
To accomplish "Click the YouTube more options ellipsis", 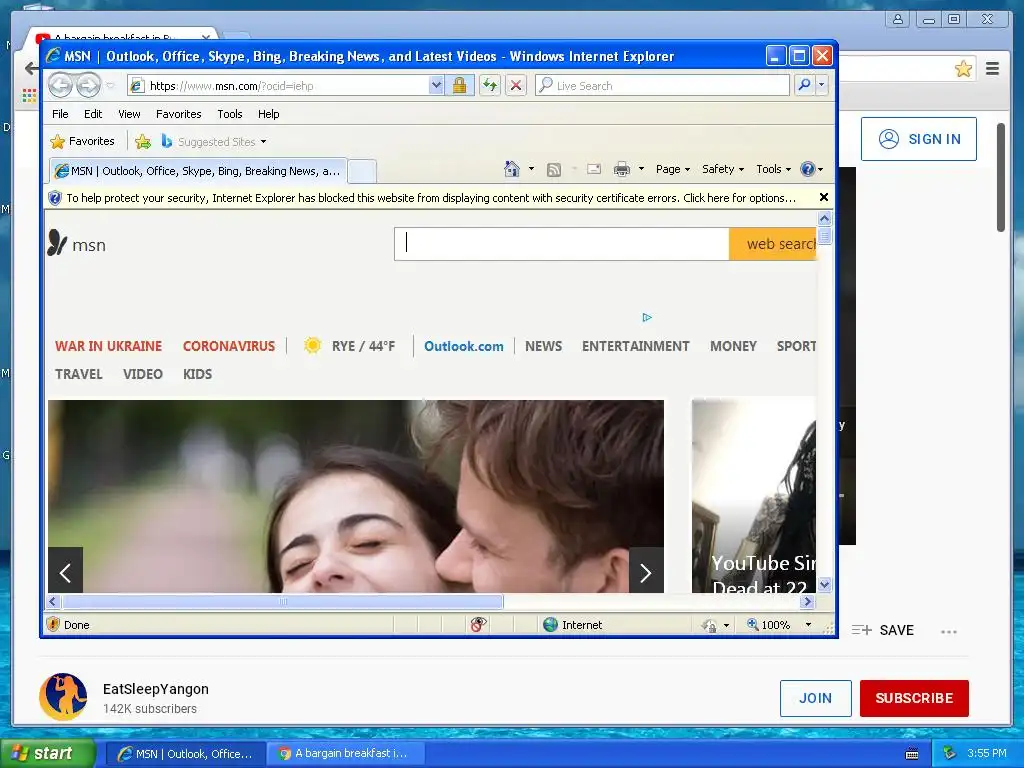I will (x=949, y=632).
